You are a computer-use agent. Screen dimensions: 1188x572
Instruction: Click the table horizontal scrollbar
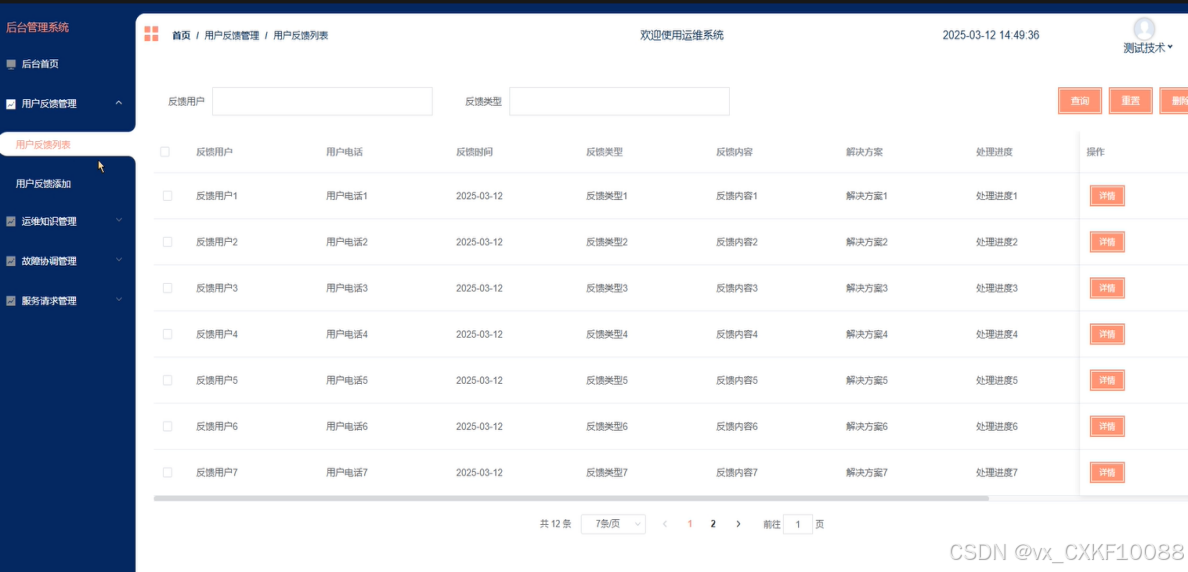(x=571, y=499)
